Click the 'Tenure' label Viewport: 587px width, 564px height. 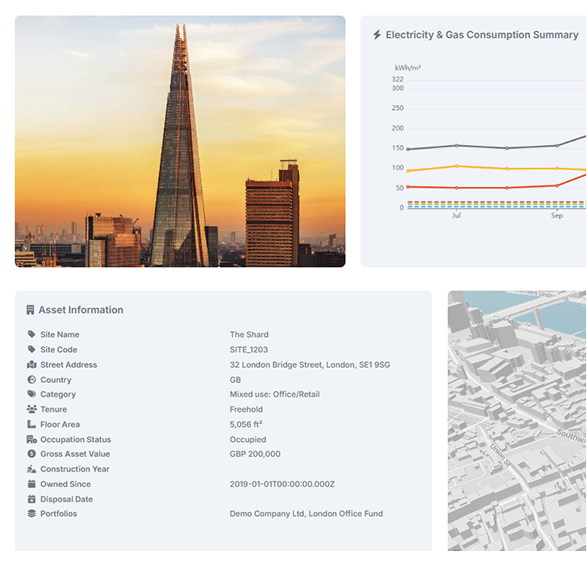(x=54, y=409)
